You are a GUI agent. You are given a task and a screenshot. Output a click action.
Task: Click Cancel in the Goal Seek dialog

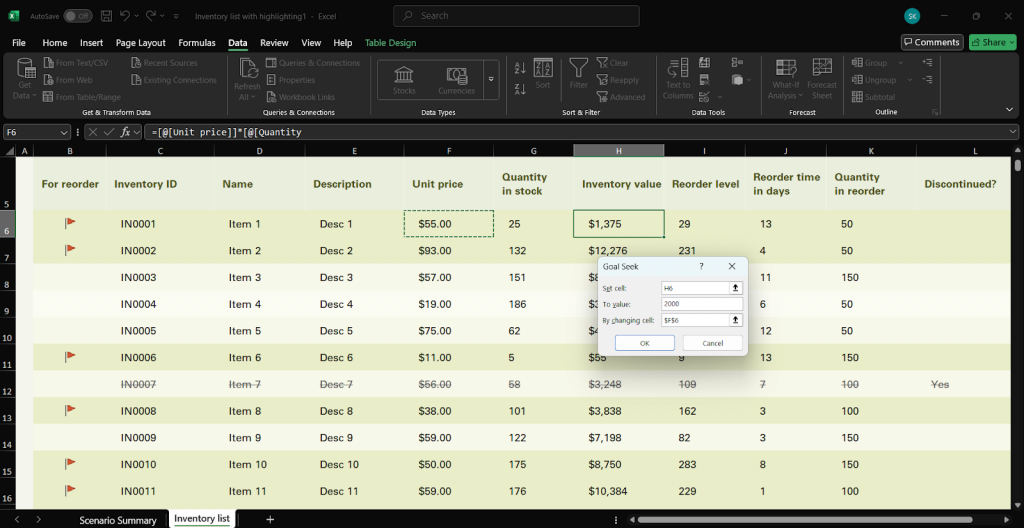click(x=712, y=343)
